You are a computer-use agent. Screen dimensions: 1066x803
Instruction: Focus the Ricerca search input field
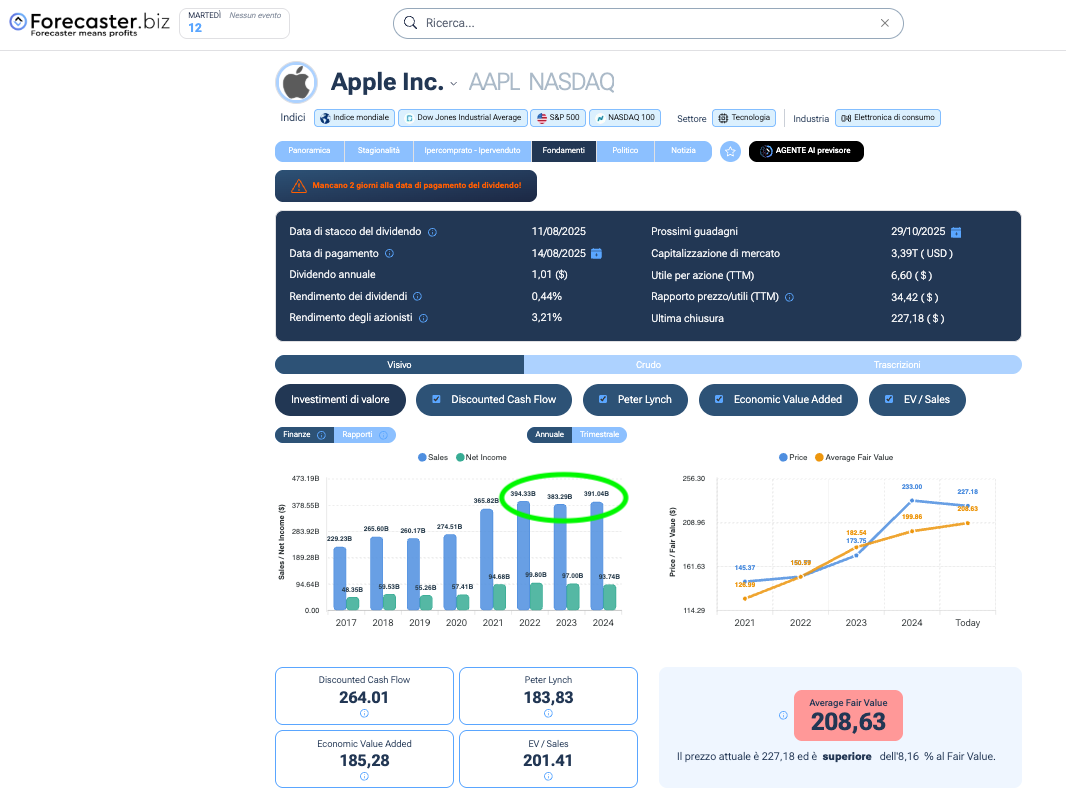[x=648, y=23]
